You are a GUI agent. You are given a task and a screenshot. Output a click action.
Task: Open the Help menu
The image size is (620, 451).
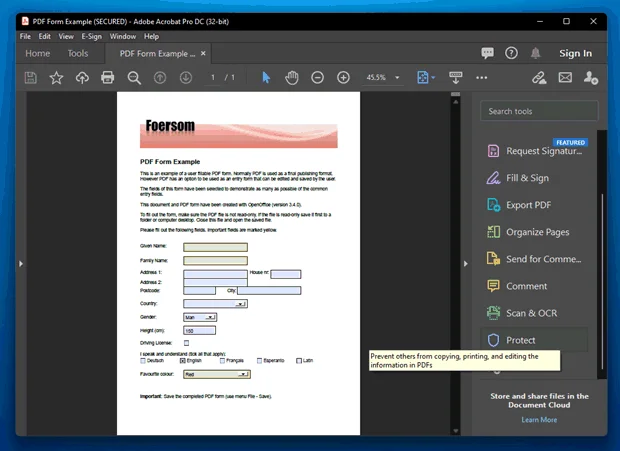151,36
